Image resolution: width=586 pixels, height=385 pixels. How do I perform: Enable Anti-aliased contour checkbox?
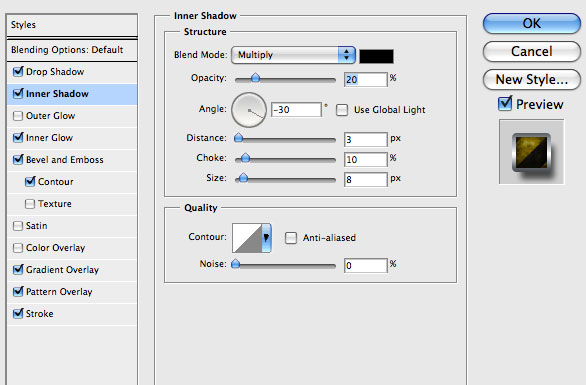[x=291, y=238]
